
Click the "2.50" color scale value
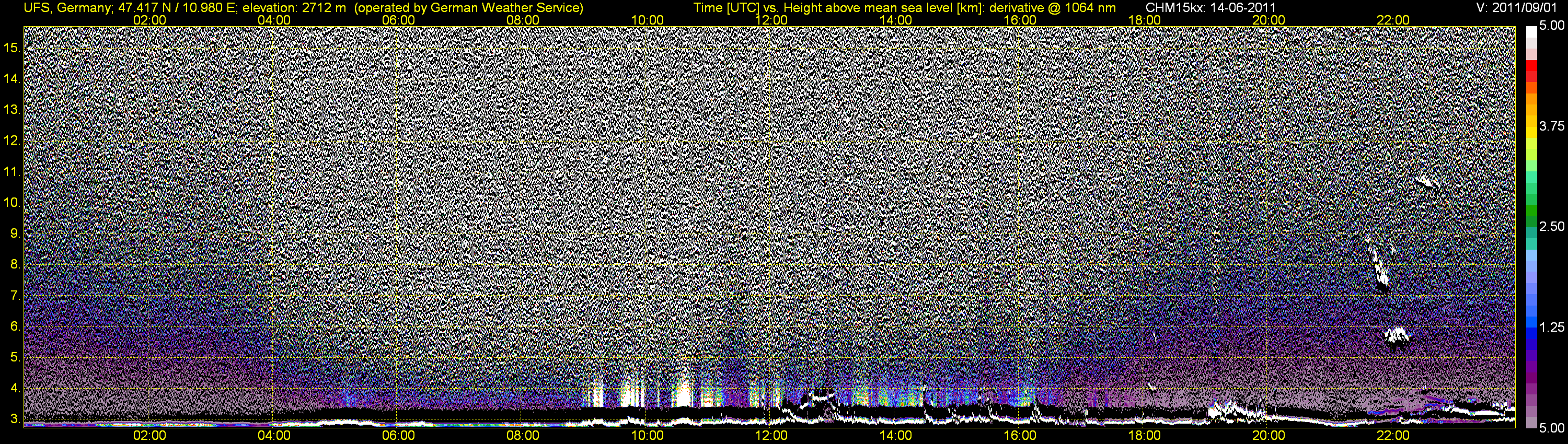point(1552,226)
